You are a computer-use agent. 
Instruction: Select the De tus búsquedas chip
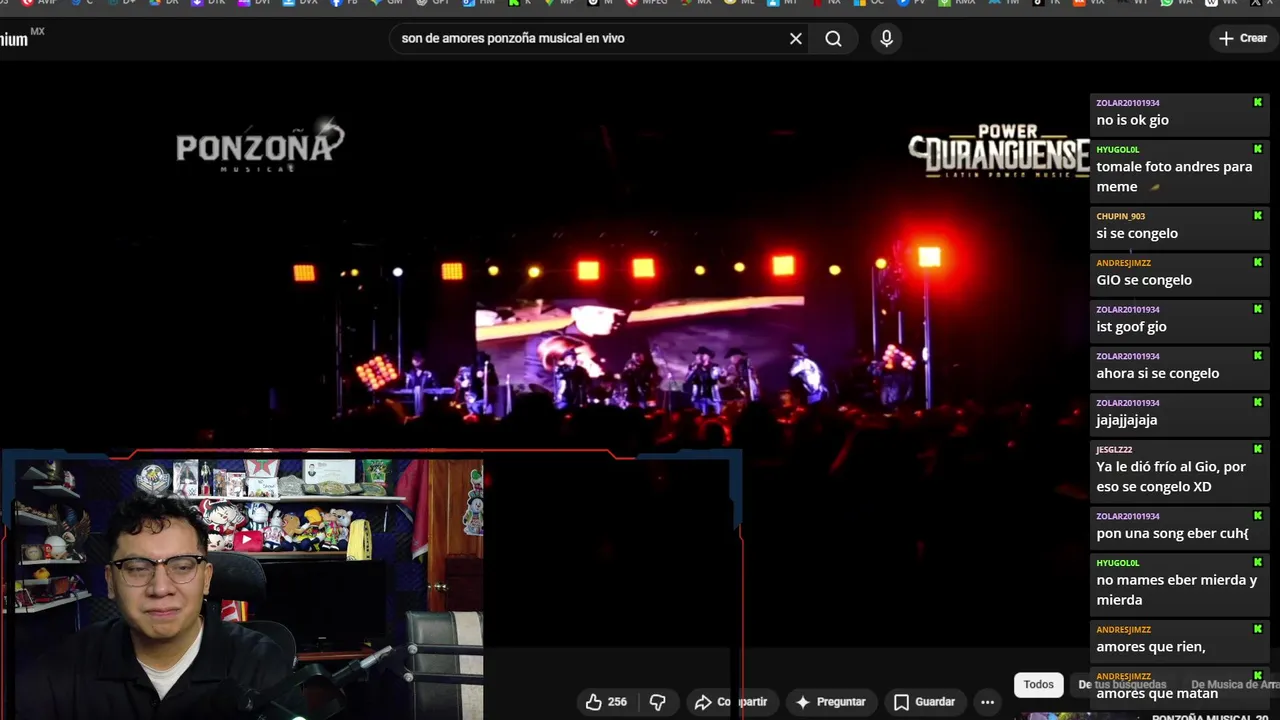tap(1122, 685)
